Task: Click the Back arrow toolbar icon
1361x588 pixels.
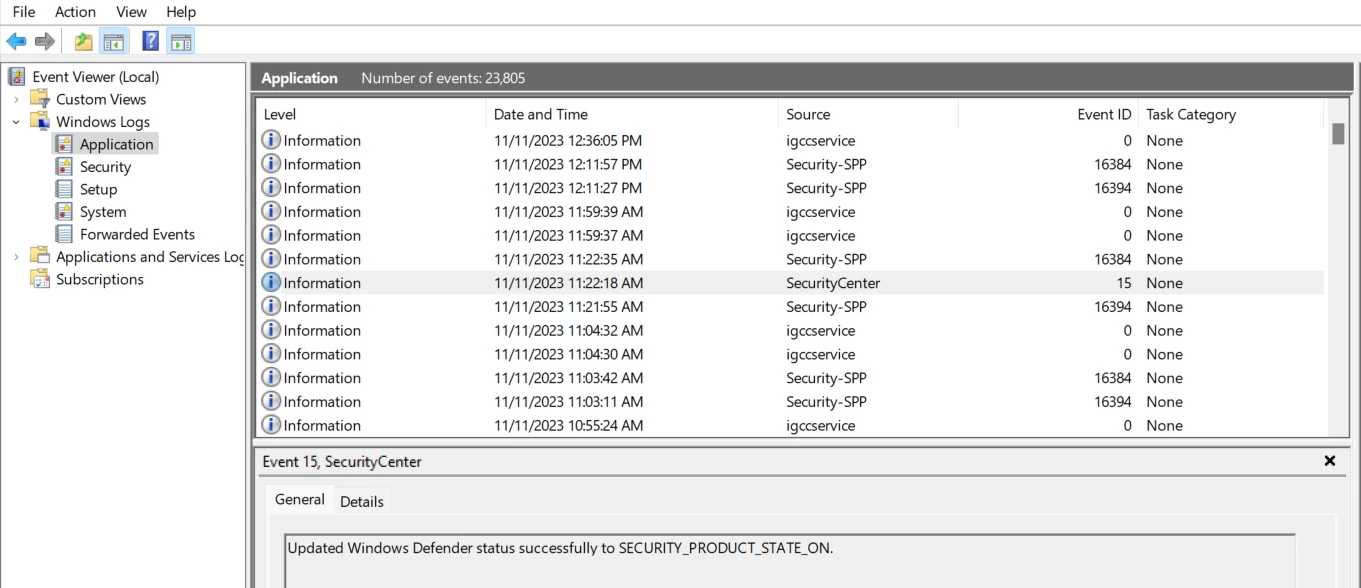Action: point(16,41)
